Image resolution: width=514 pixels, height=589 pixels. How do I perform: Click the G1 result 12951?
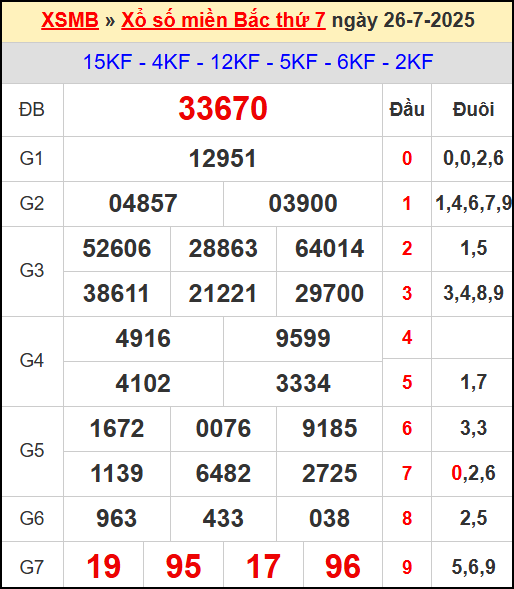coord(223,158)
